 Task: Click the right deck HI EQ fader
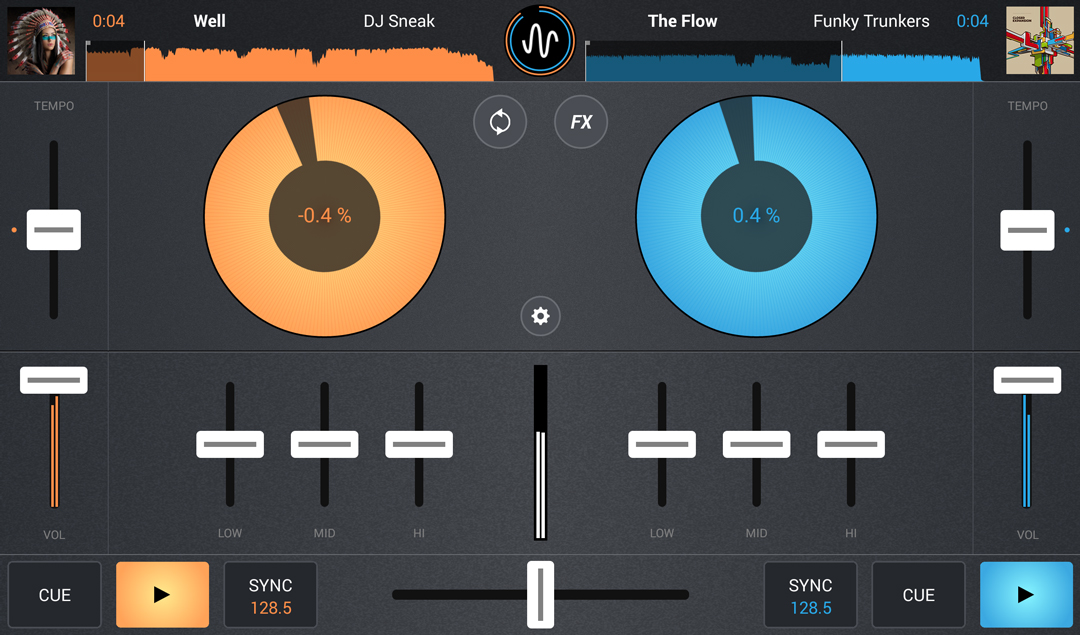[851, 444]
